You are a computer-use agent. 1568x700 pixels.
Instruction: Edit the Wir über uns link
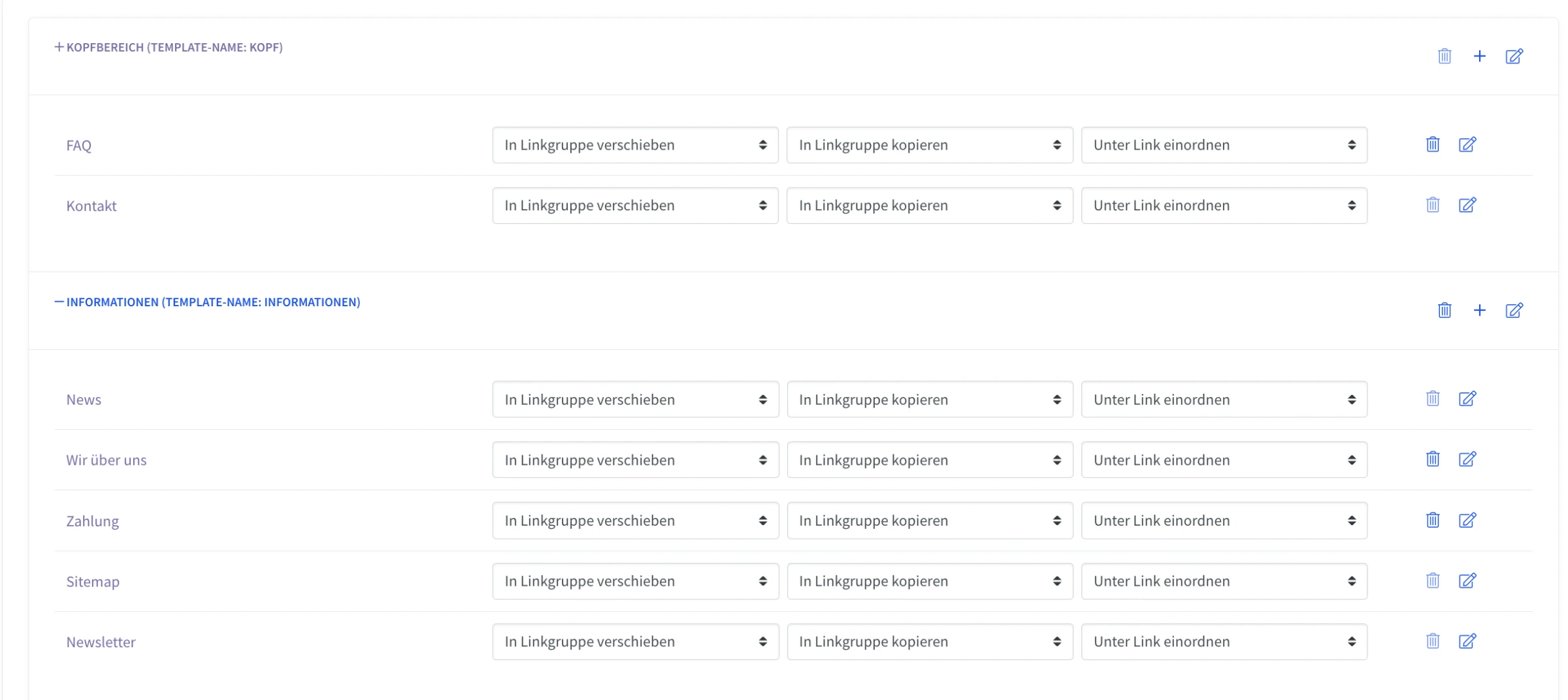(1467, 459)
